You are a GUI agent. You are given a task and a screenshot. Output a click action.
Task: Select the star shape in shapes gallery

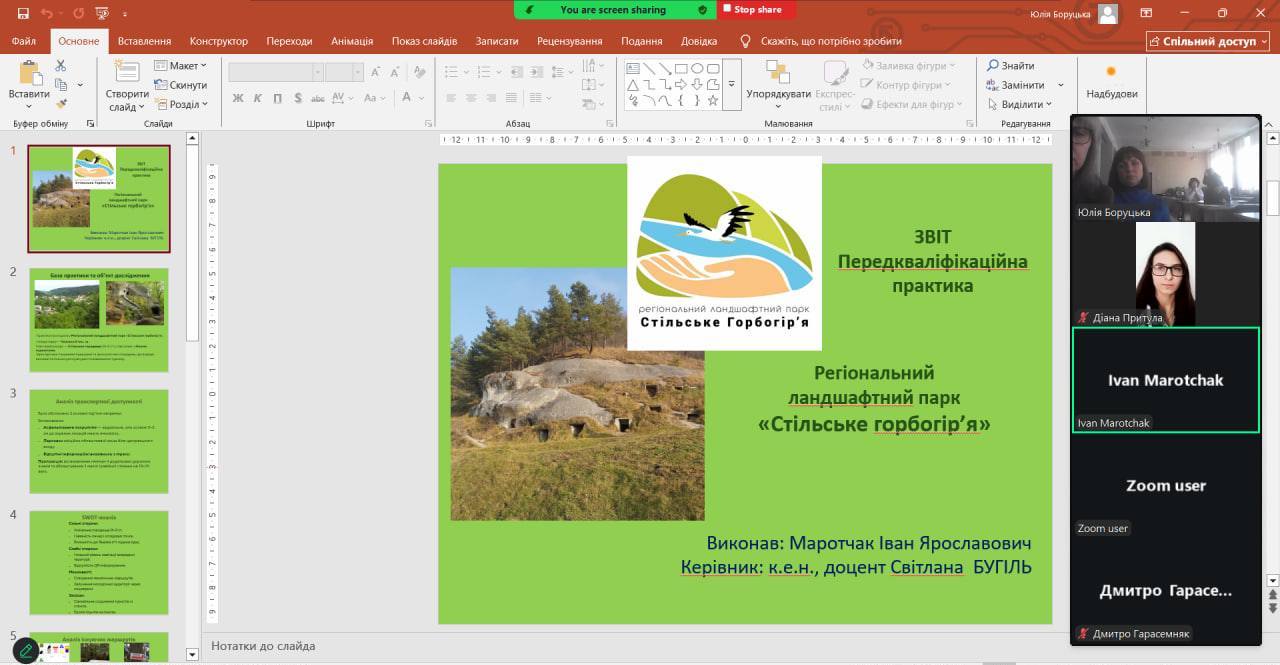click(x=713, y=101)
